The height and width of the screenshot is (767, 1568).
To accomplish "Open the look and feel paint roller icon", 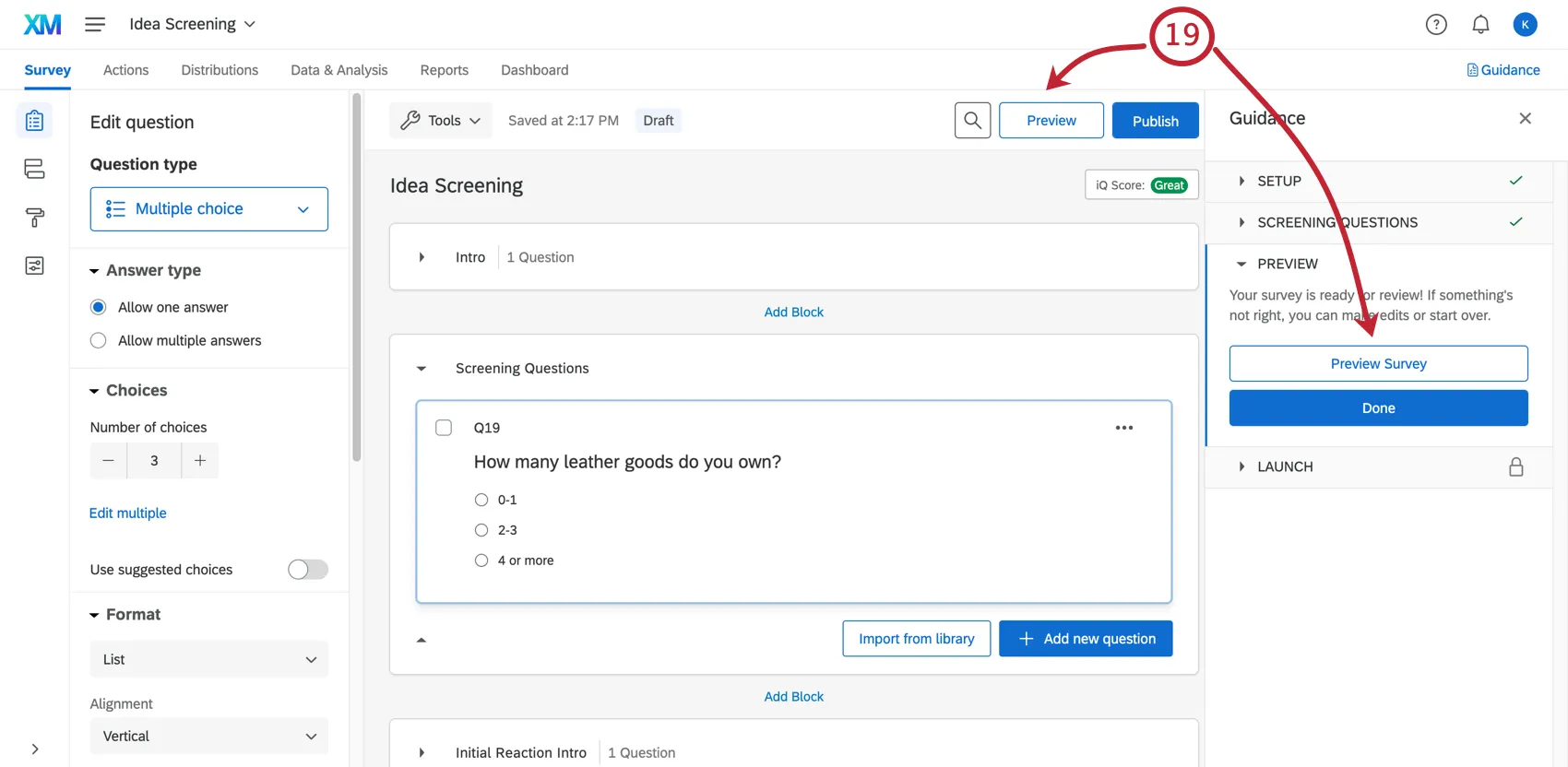I will [34, 218].
